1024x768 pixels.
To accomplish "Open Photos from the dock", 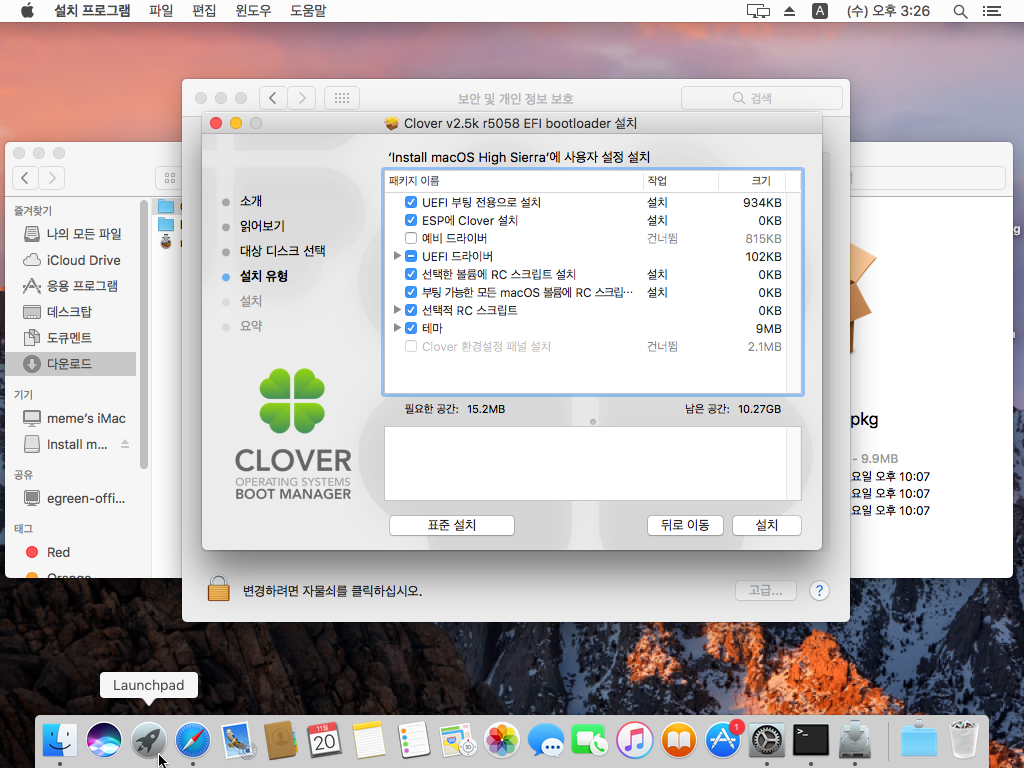I will point(502,740).
